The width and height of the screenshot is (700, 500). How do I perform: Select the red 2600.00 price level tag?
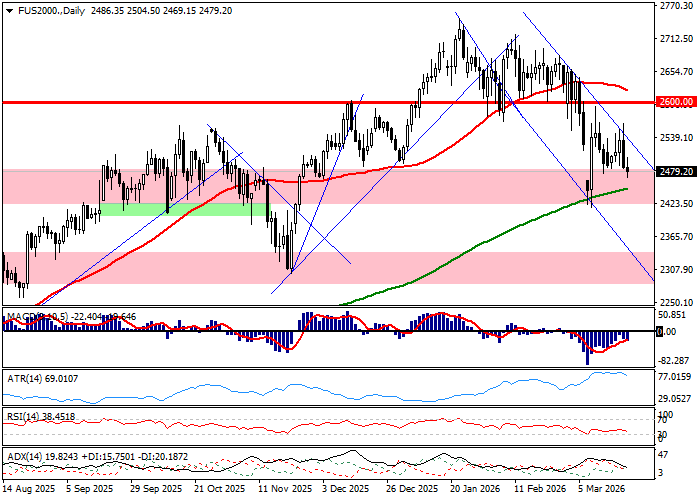677,102
